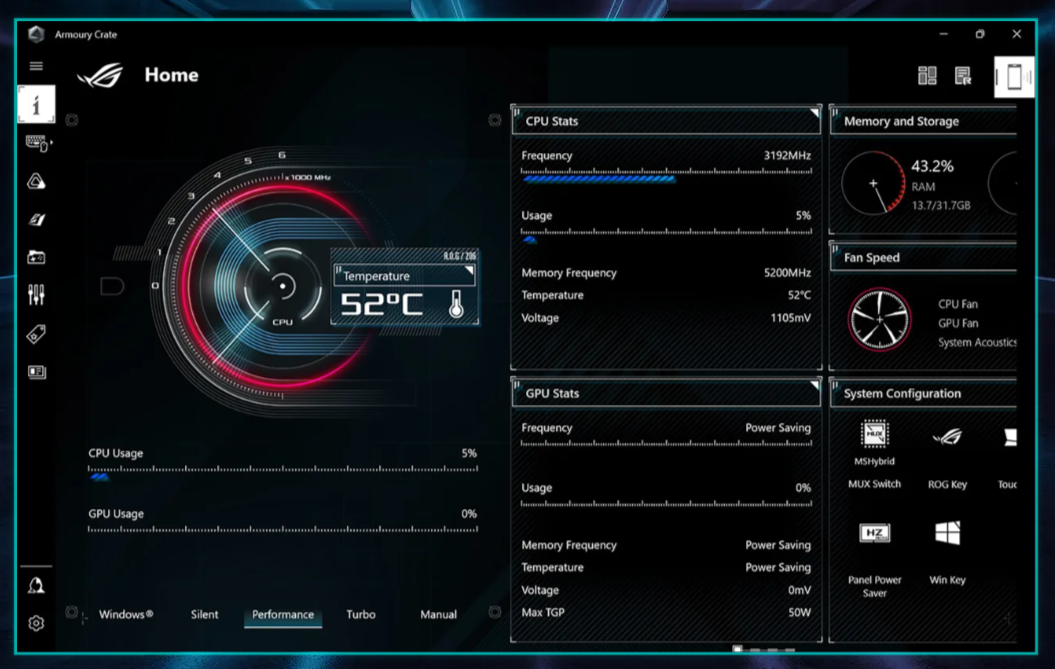Screen dimensions: 1055x669
Task: Click the 5200MHz memory frequency value
Action: point(787,273)
